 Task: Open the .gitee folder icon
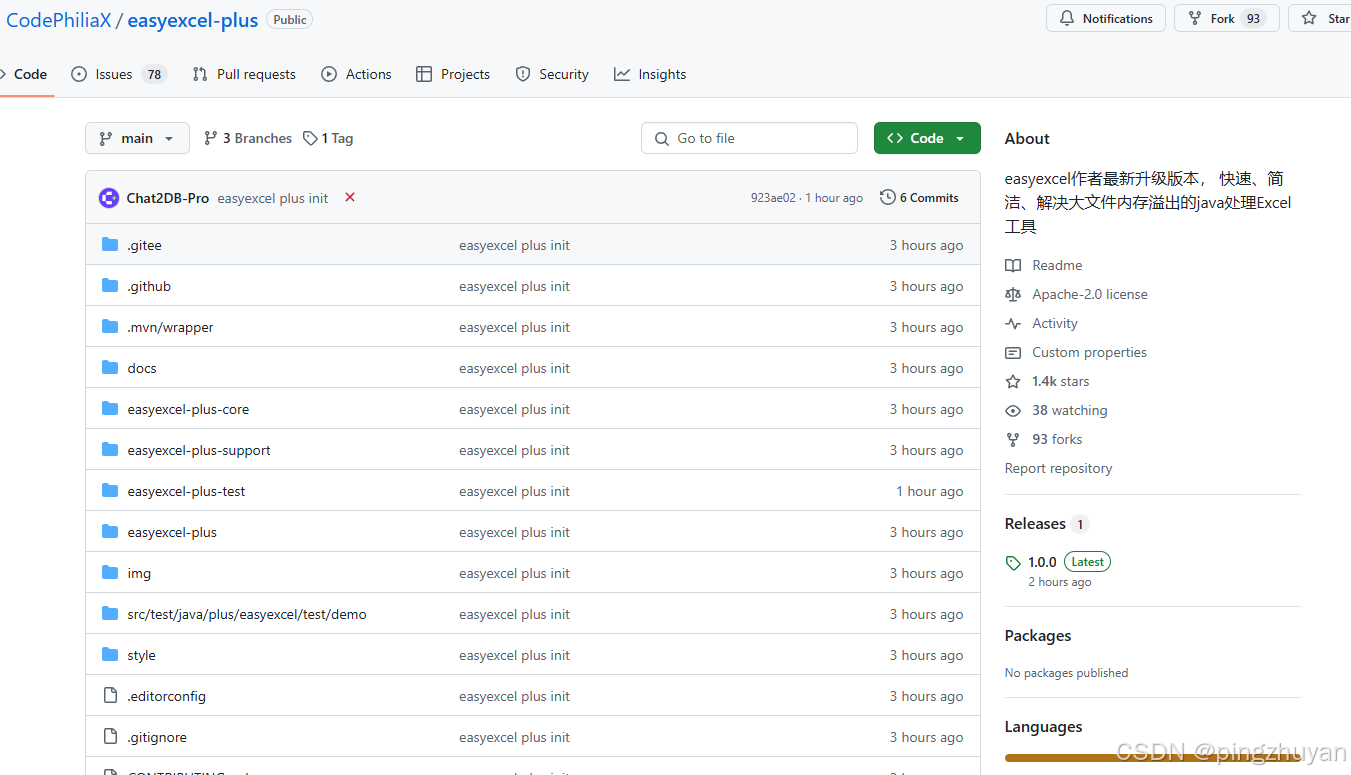[110, 245]
